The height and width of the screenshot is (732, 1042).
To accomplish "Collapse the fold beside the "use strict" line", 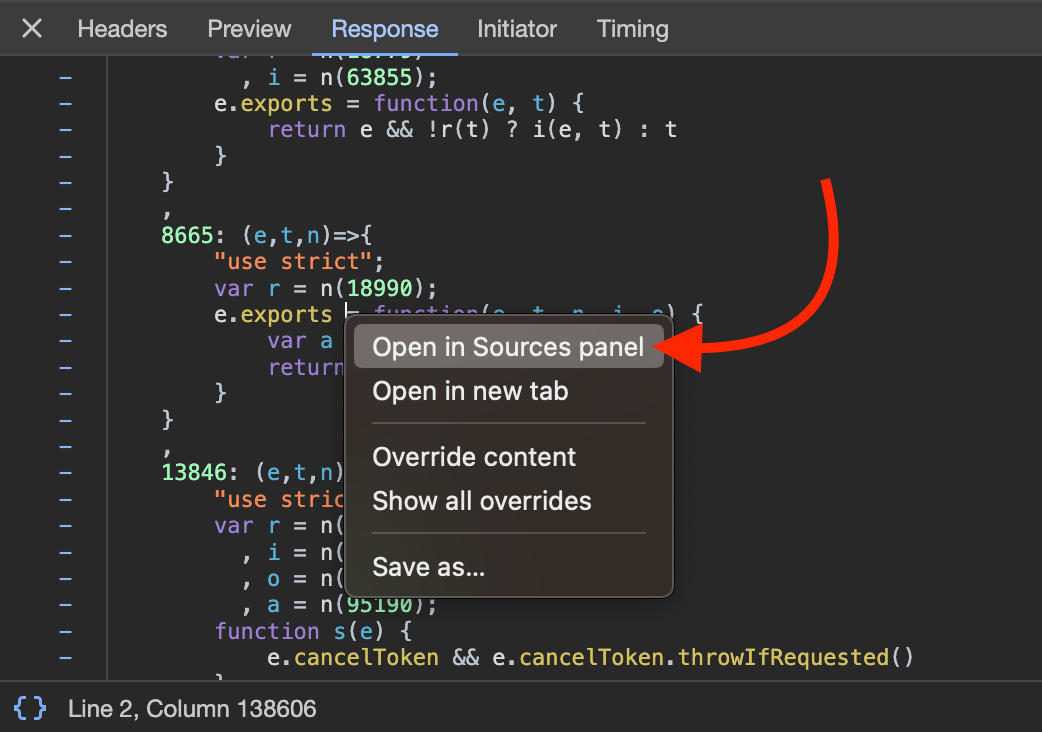I will 65,261.
